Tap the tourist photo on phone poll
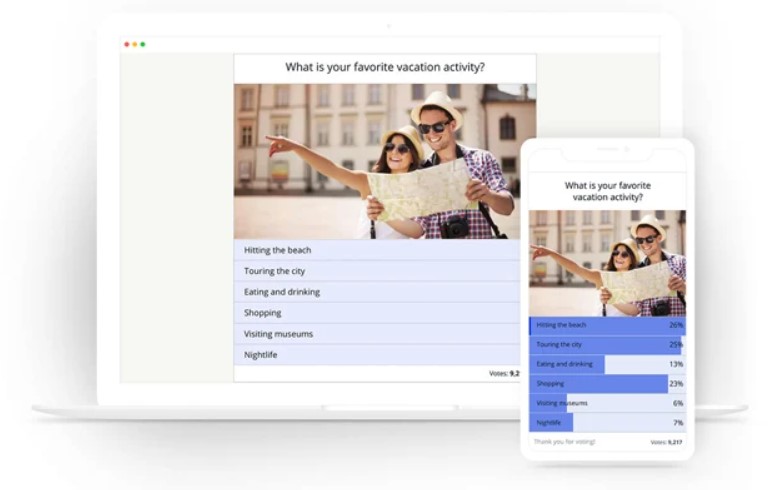 [607, 263]
